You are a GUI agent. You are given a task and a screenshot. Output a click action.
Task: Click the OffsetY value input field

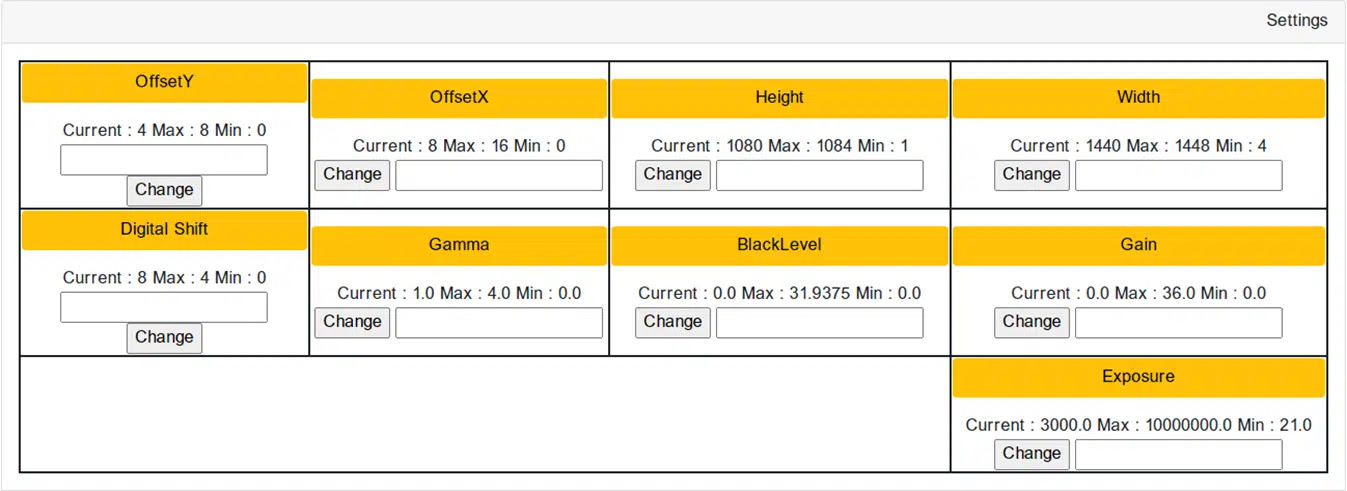click(x=164, y=160)
